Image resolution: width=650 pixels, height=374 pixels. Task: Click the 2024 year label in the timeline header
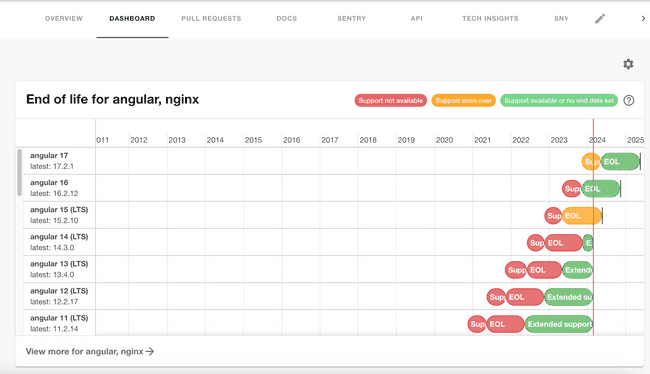(x=597, y=140)
